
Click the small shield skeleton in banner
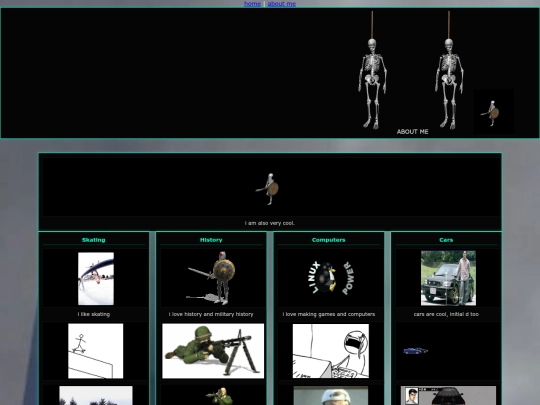click(x=494, y=112)
